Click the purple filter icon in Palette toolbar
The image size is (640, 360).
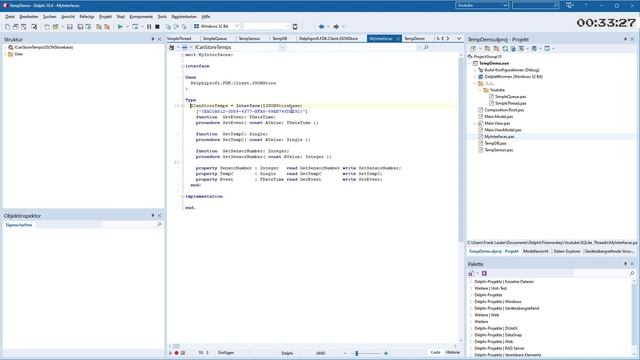click(484, 273)
